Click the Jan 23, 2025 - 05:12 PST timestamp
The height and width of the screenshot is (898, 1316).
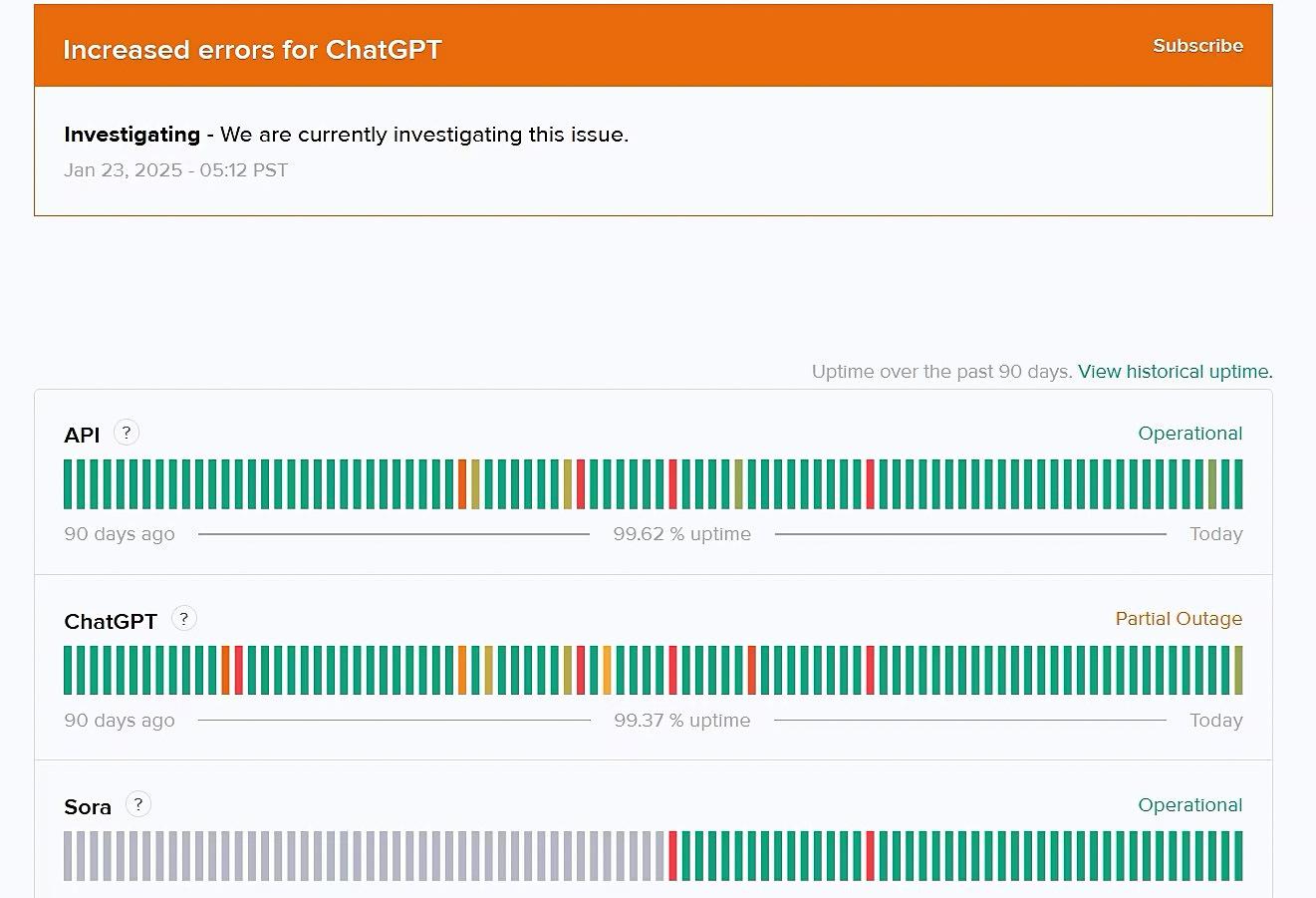coord(176,170)
